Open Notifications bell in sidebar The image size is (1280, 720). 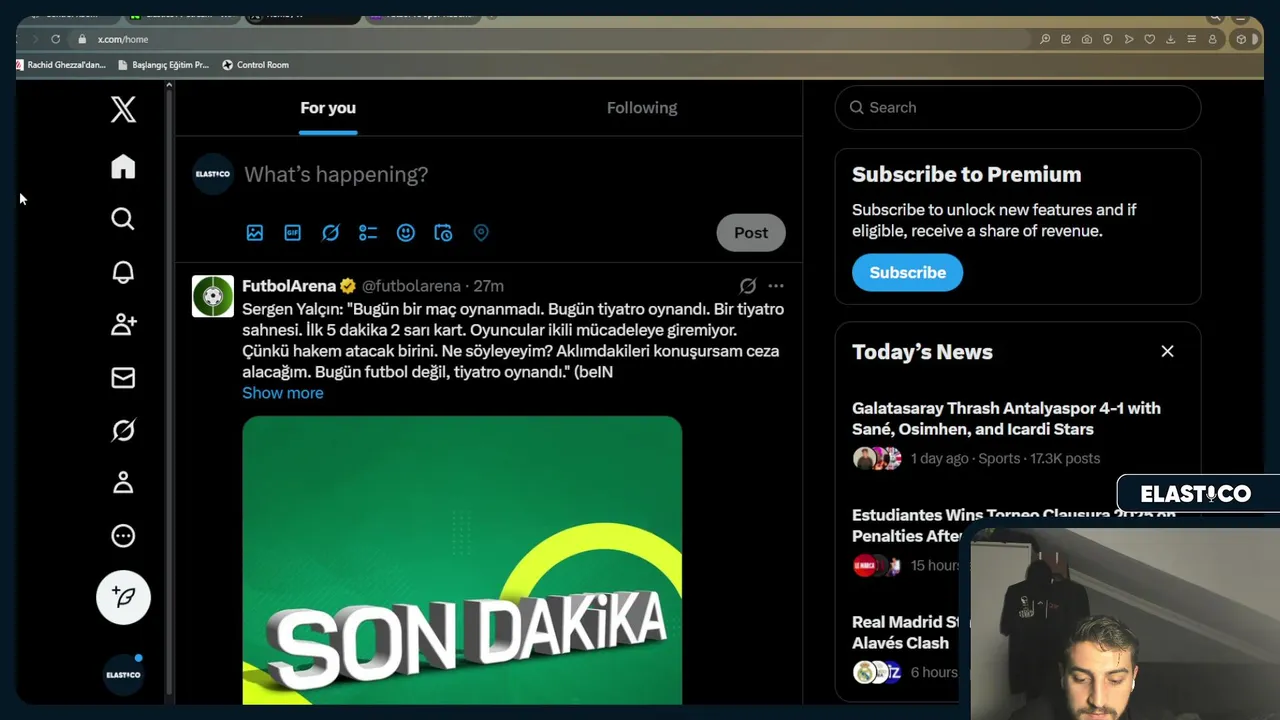(123, 272)
